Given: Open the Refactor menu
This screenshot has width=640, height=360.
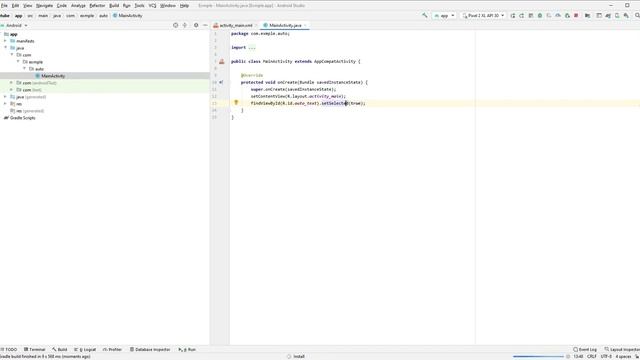Looking at the screenshot, I should pyautogui.click(x=97, y=6).
